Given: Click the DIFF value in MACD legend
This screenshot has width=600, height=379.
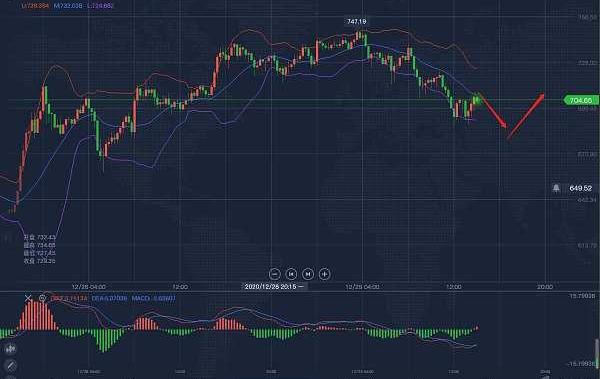Looking at the screenshot, I should click(x=69, y=298).
